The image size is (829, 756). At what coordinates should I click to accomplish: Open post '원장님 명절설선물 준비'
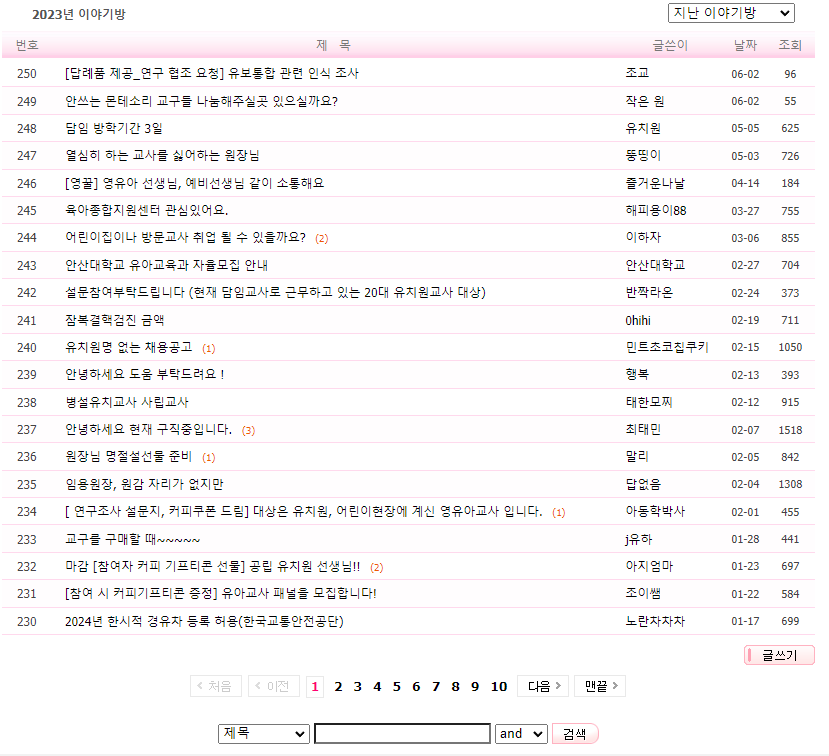coord(128,456)
